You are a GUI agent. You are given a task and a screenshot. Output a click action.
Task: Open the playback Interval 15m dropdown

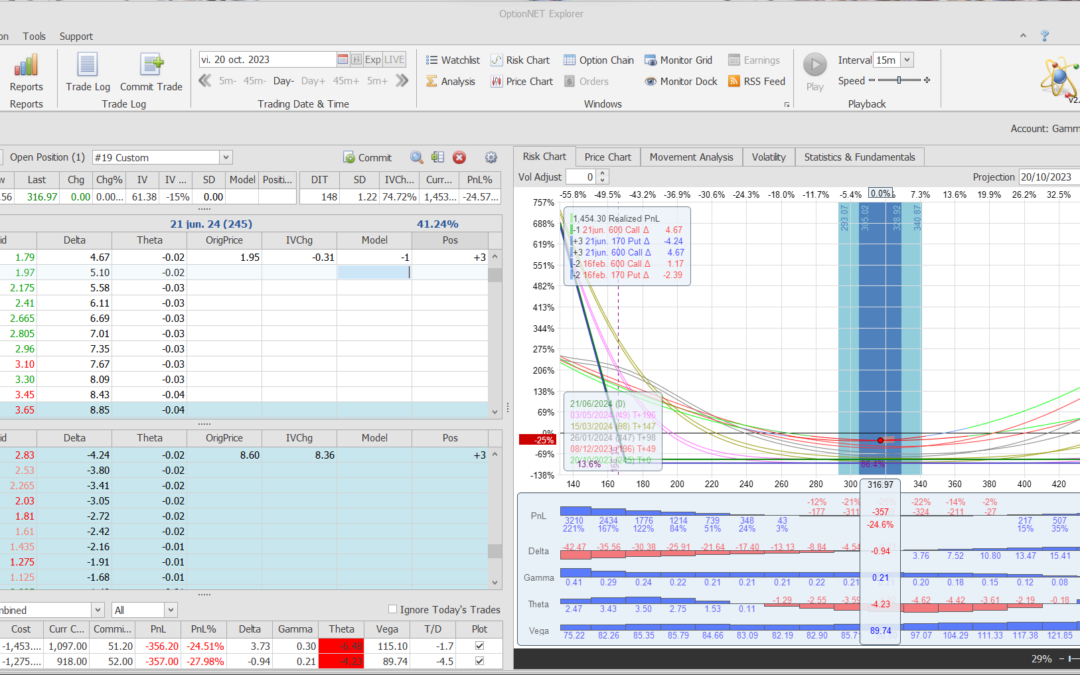pyautogui.click(x=907, y=60)
